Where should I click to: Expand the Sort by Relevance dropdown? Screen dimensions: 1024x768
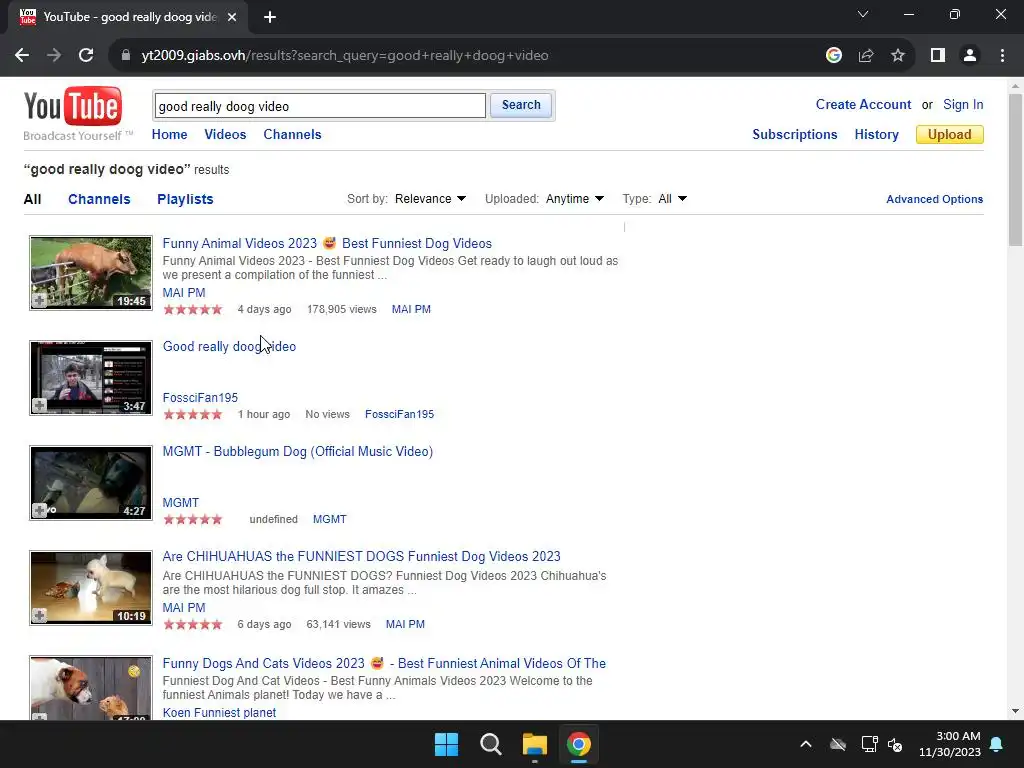[430, 199]
